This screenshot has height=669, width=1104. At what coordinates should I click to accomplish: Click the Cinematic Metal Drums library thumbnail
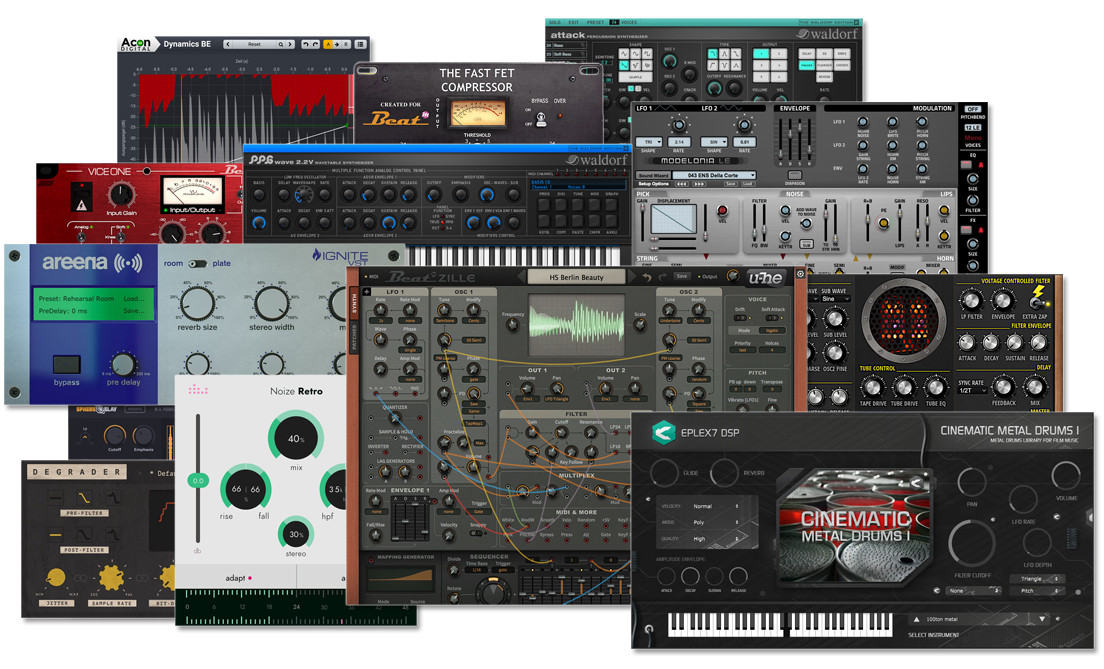pos(855,527)
